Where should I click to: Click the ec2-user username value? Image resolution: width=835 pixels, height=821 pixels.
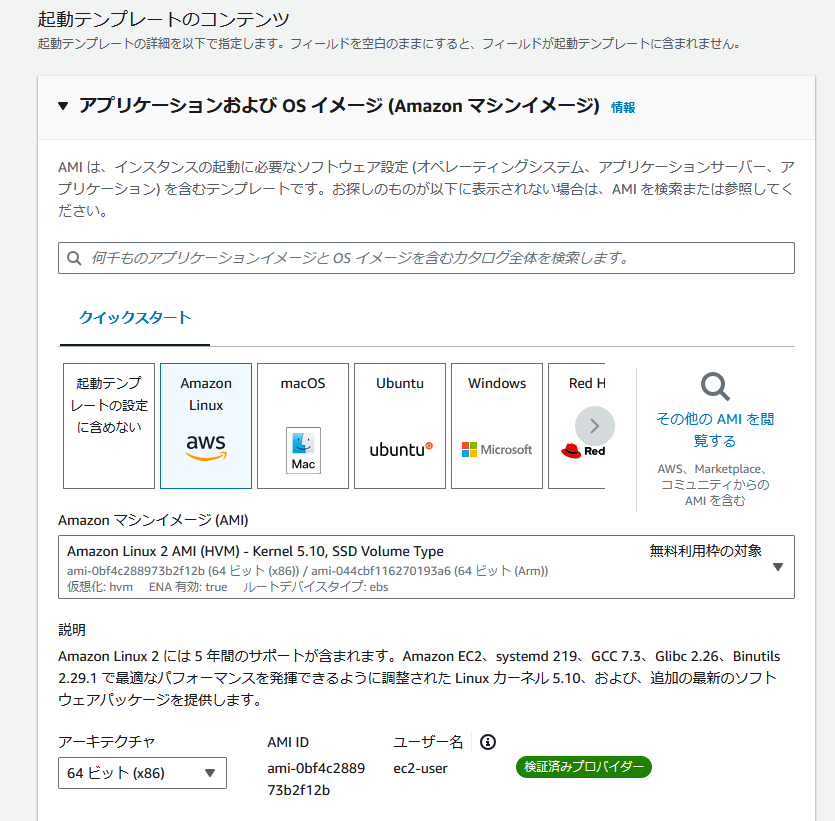pyautogui.click(x=420, y=768)
